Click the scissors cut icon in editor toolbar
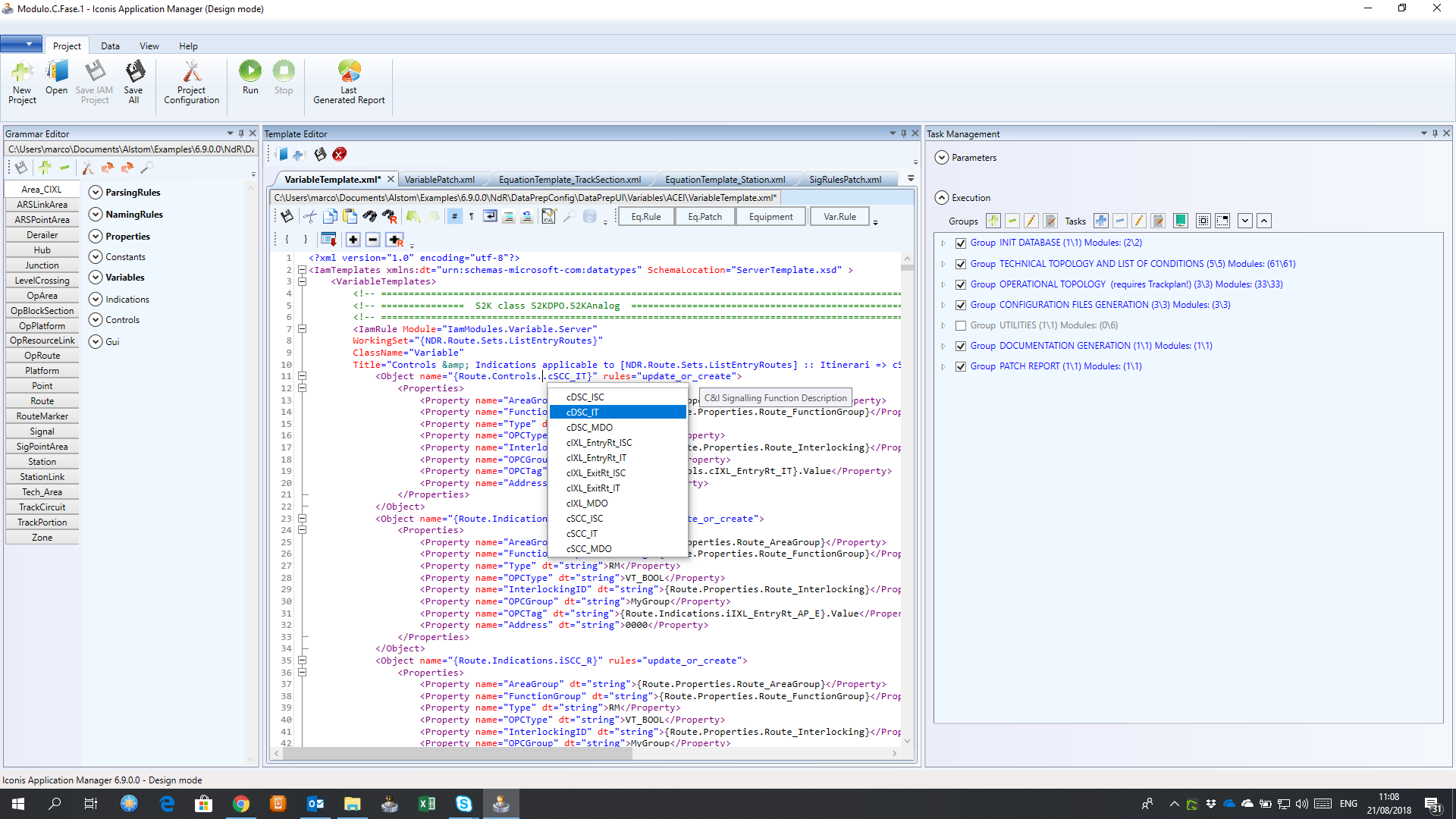The height and width of the screenshot is (819, 1456). pos(309,217)
